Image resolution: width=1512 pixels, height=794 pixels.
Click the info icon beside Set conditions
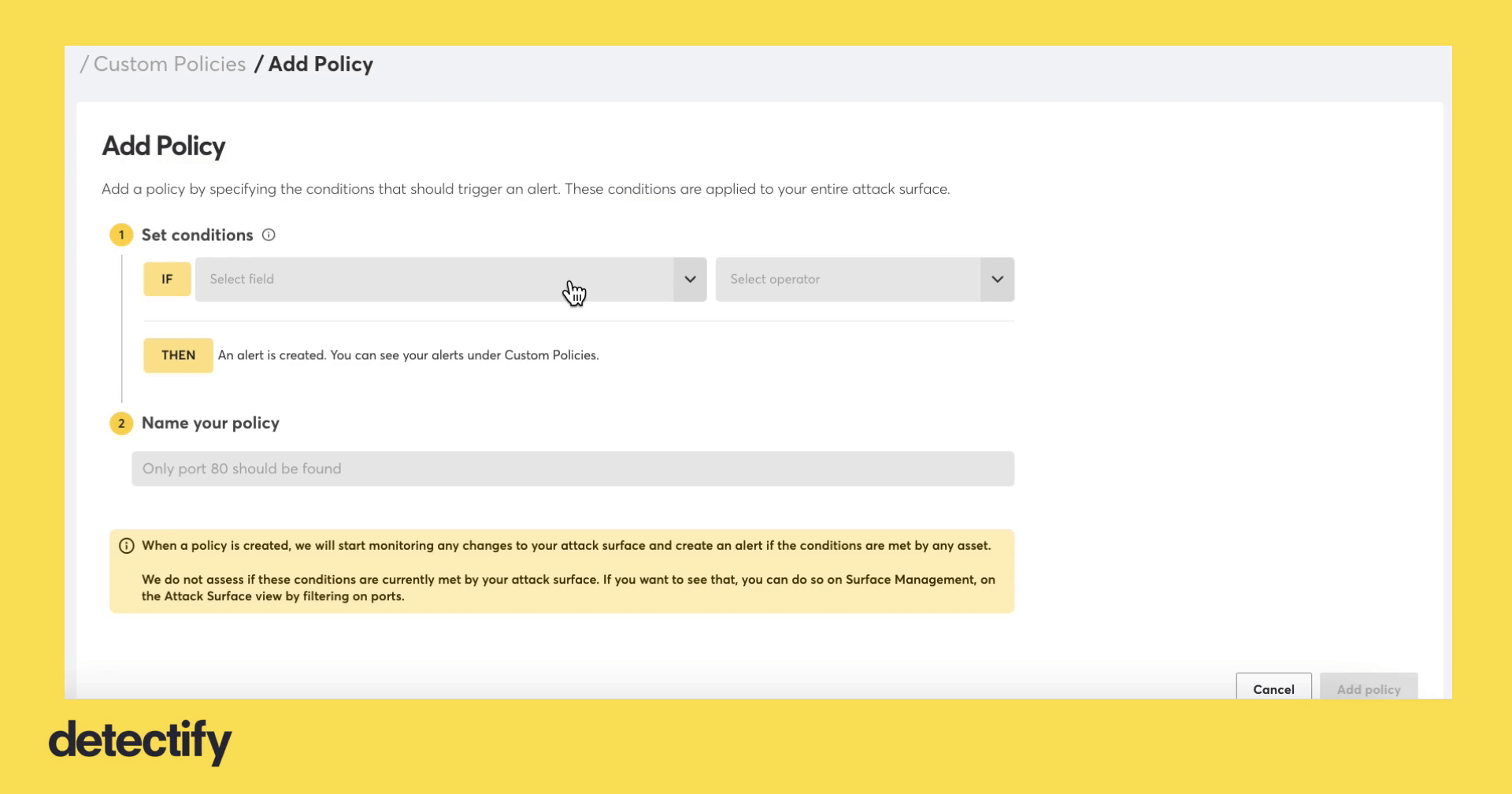click(269, 235)
